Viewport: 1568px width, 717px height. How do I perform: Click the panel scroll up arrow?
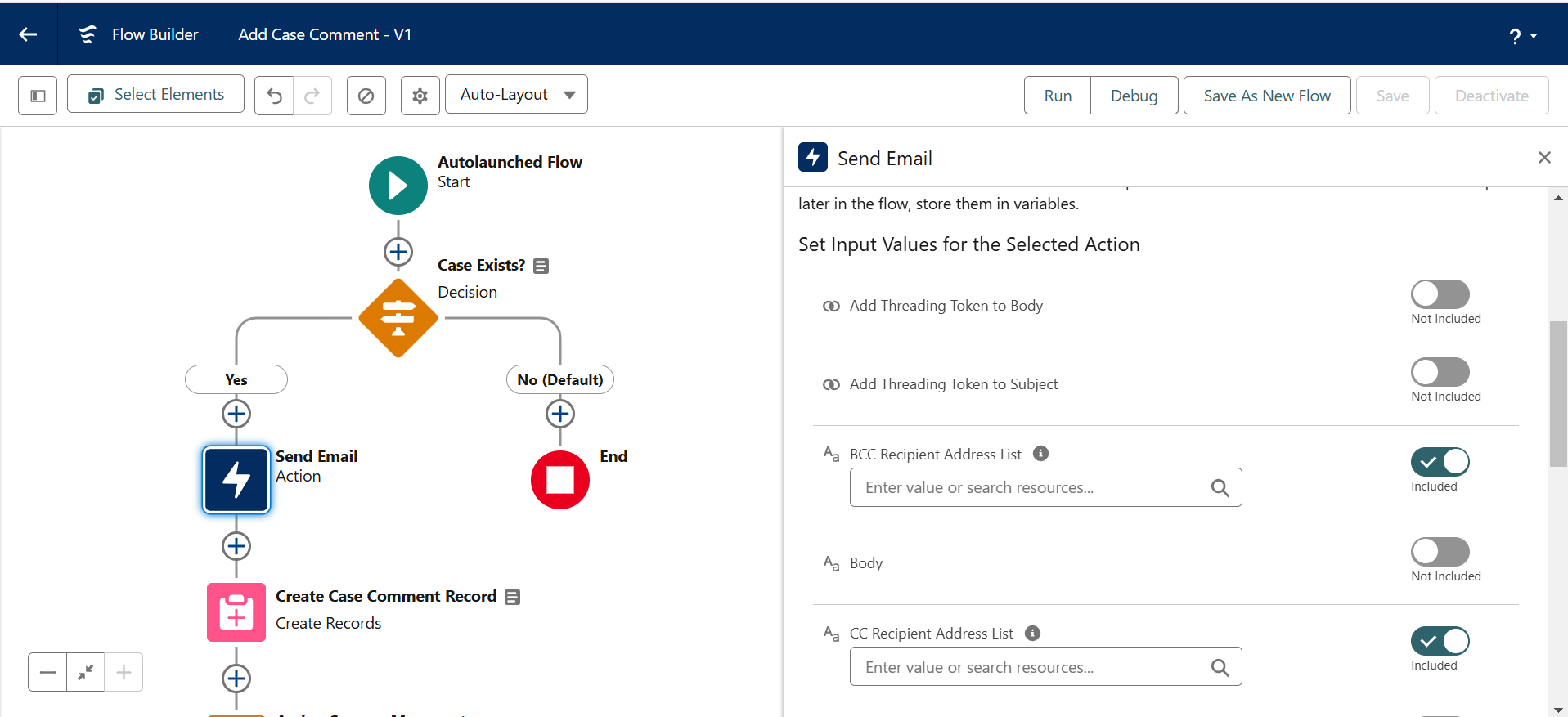[x=1558, y=198]
